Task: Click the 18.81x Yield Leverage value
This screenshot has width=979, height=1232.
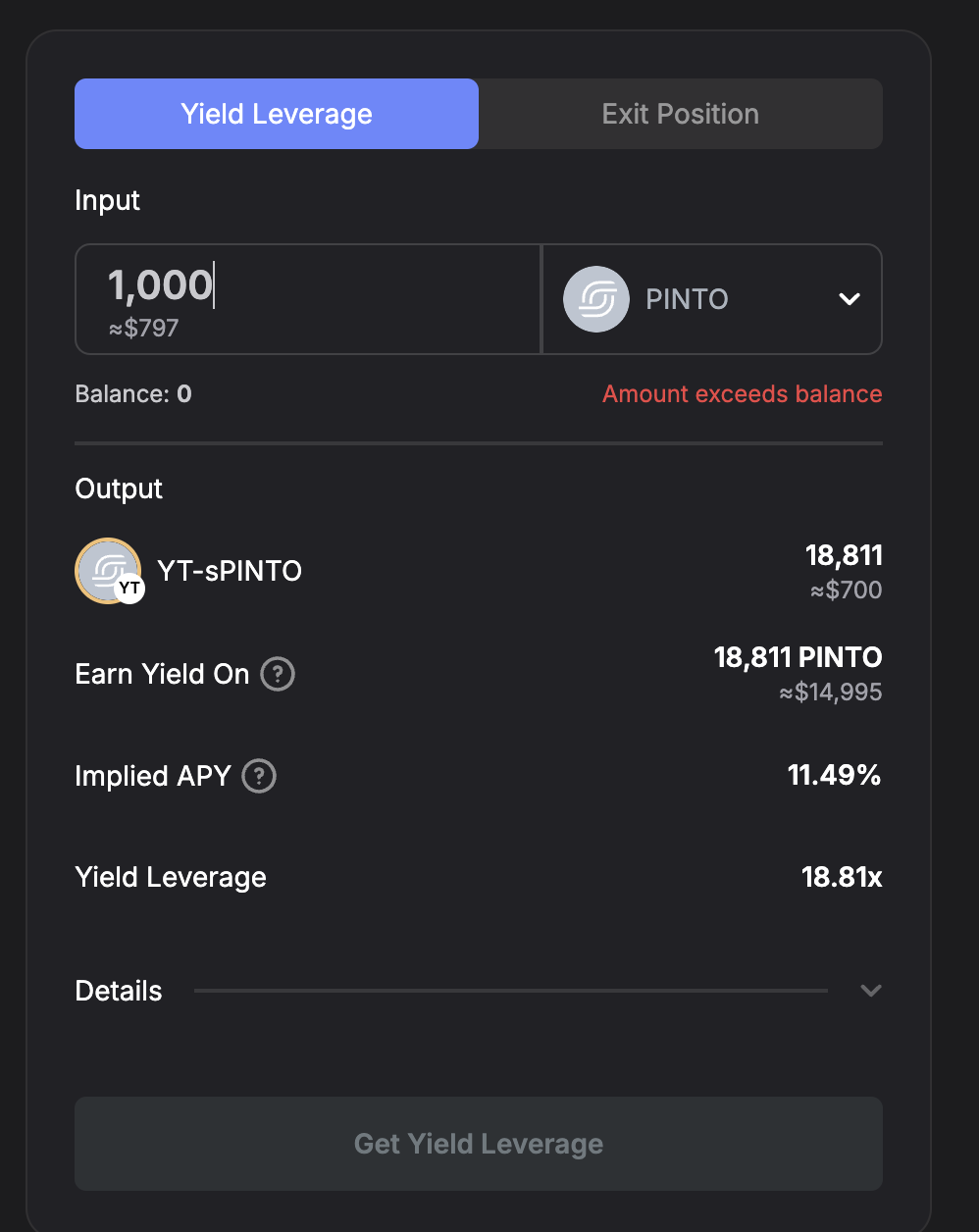Action: (842, 877)
